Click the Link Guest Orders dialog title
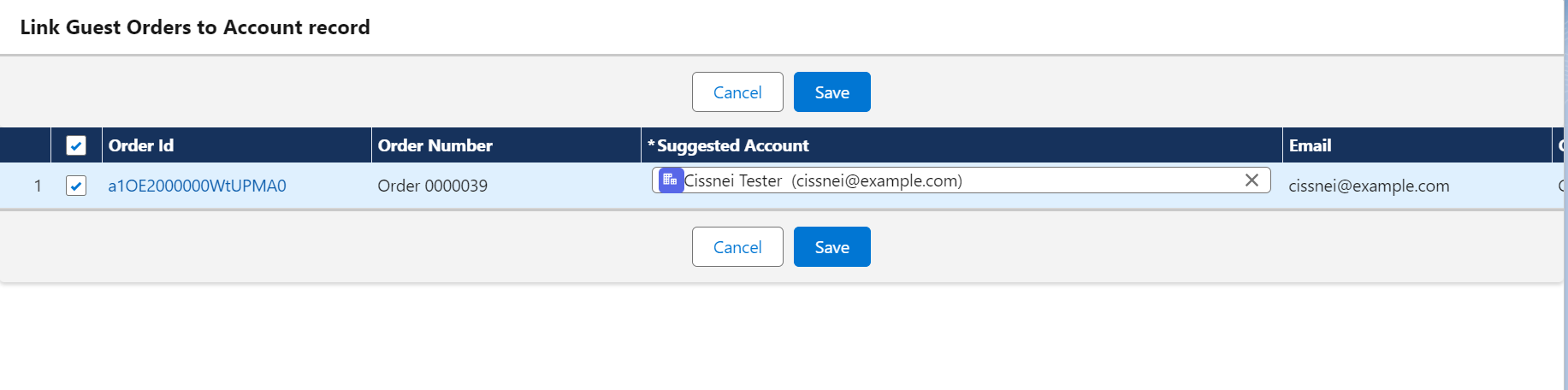 coord(195,27)
